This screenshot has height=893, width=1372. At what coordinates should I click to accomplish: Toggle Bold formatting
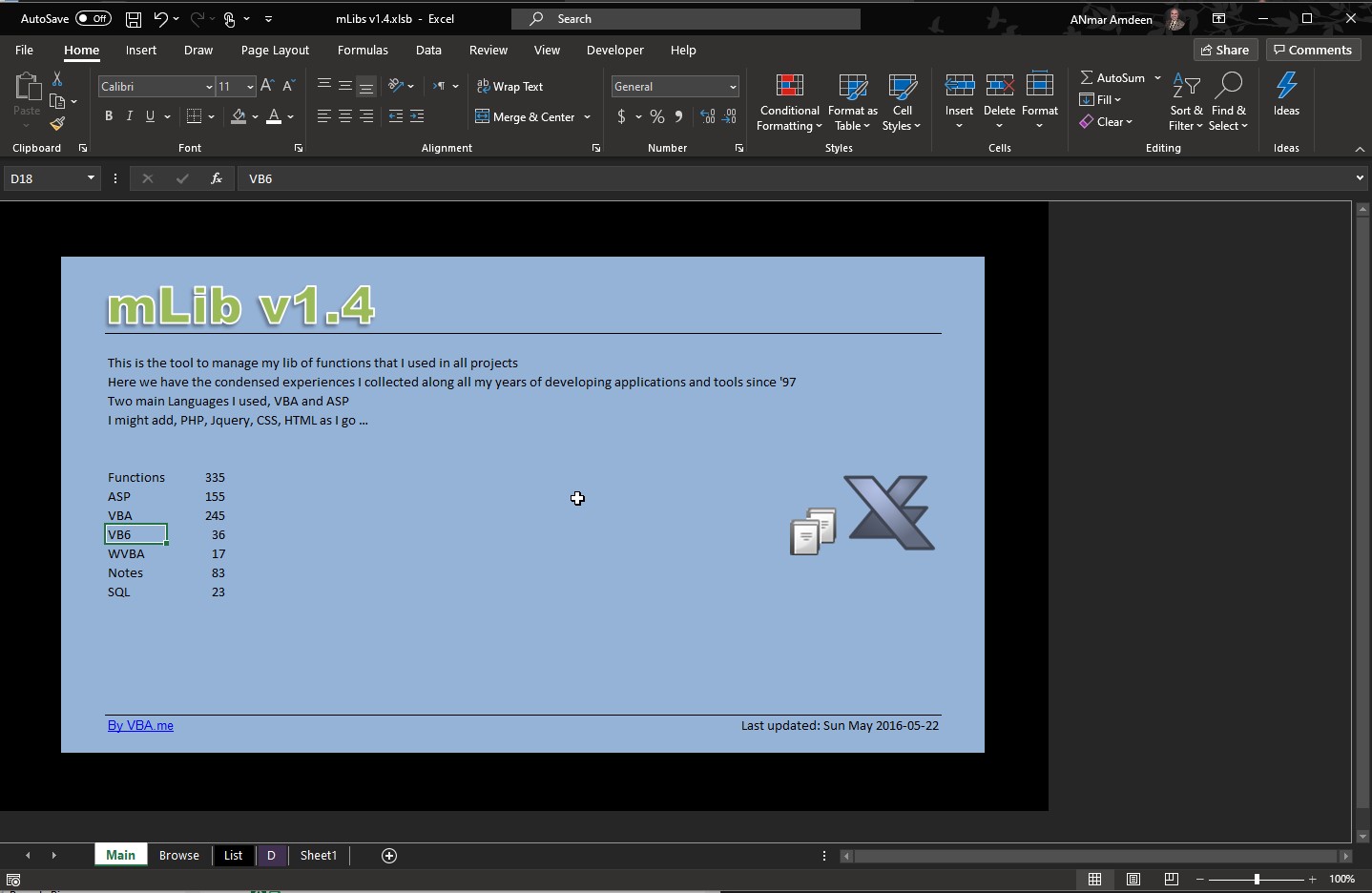tap(109, 116)
